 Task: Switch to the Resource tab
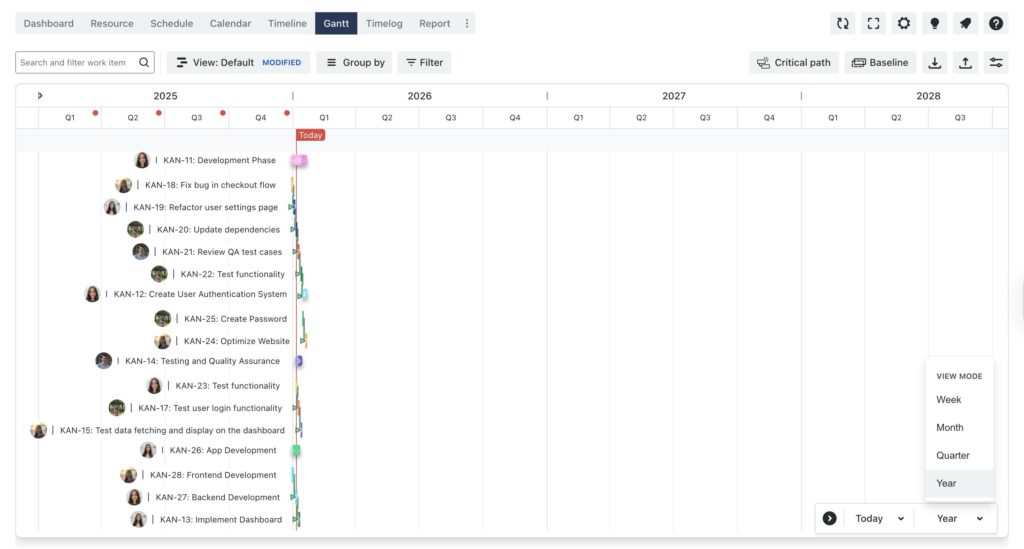[112, 24]
